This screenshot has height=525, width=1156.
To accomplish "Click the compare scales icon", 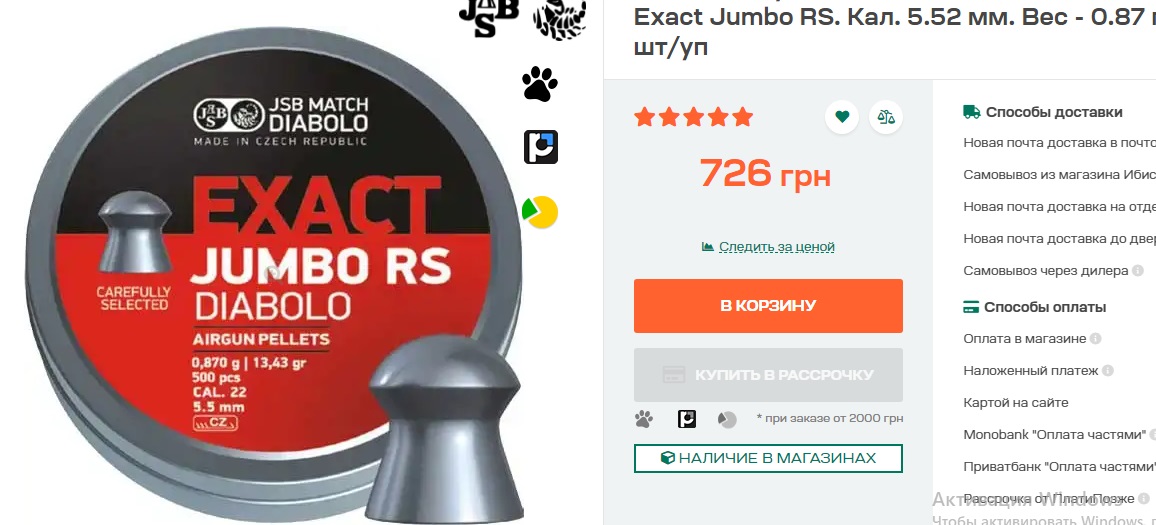I will (x=885, y=117).
